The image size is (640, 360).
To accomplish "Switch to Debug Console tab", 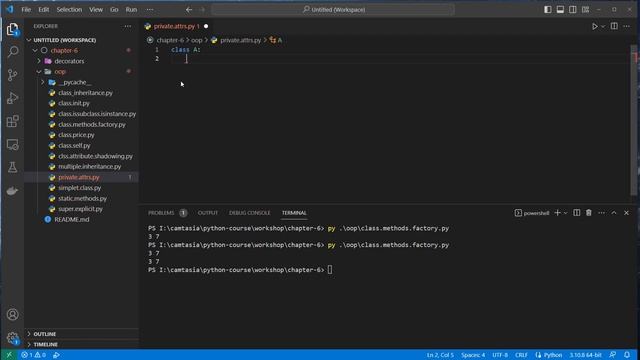I will [249, 213].
